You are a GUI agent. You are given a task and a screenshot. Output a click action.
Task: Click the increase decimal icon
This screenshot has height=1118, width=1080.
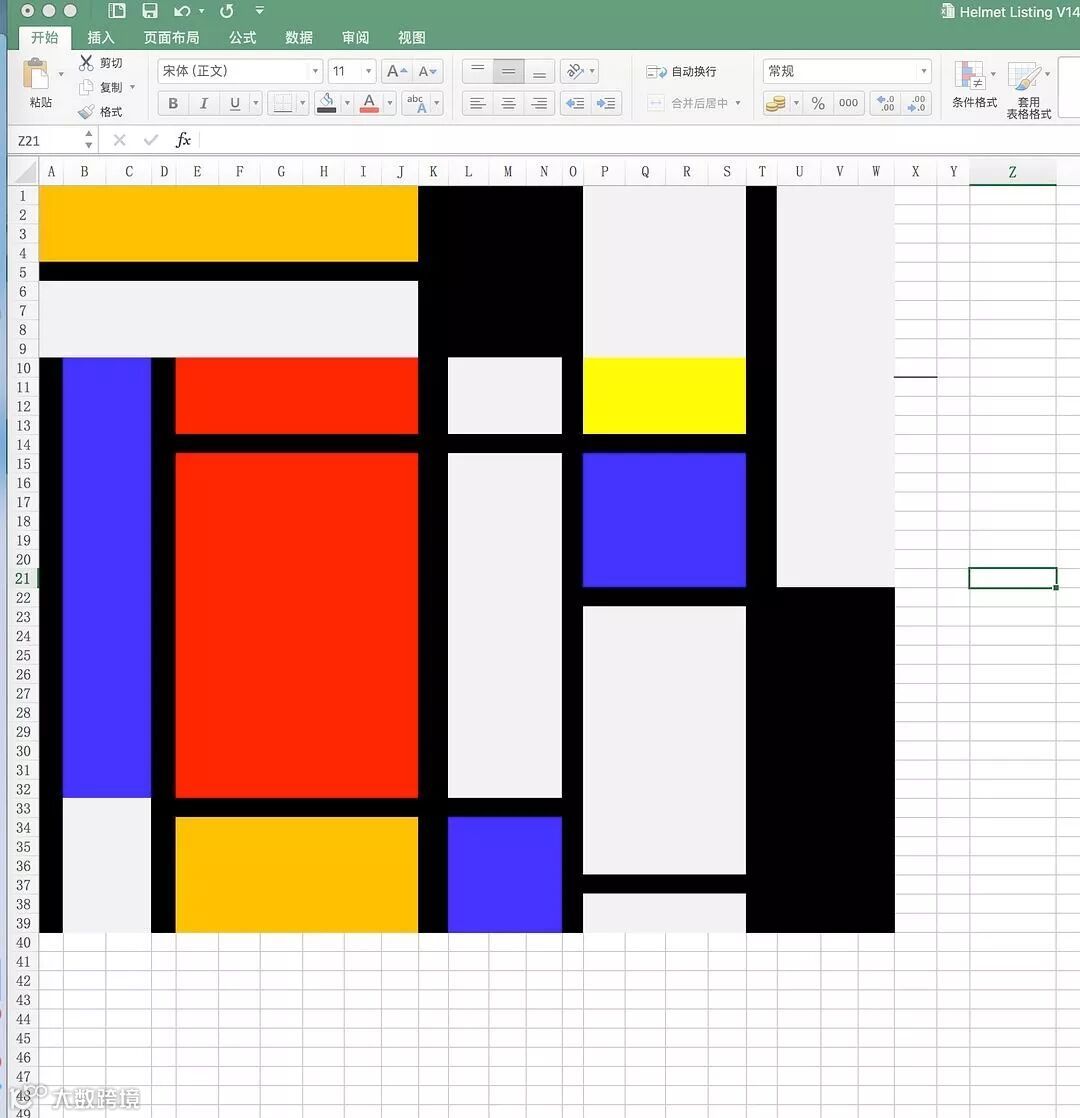[x=885, y=103]
